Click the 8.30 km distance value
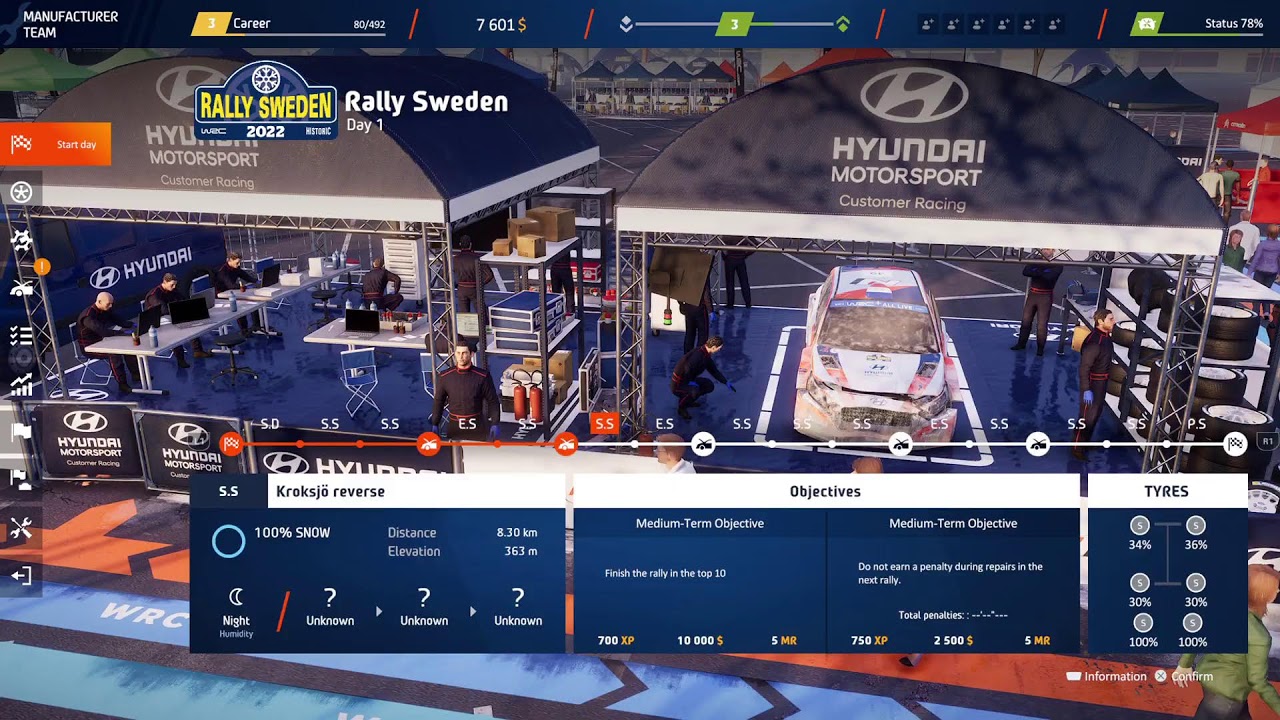 coord(517,533)
